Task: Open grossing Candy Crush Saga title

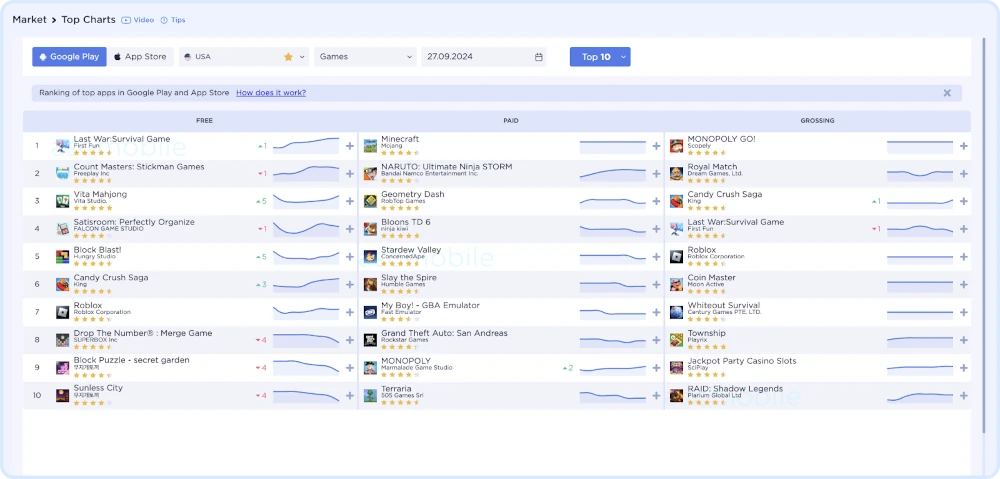Action: tap(724, 195)
